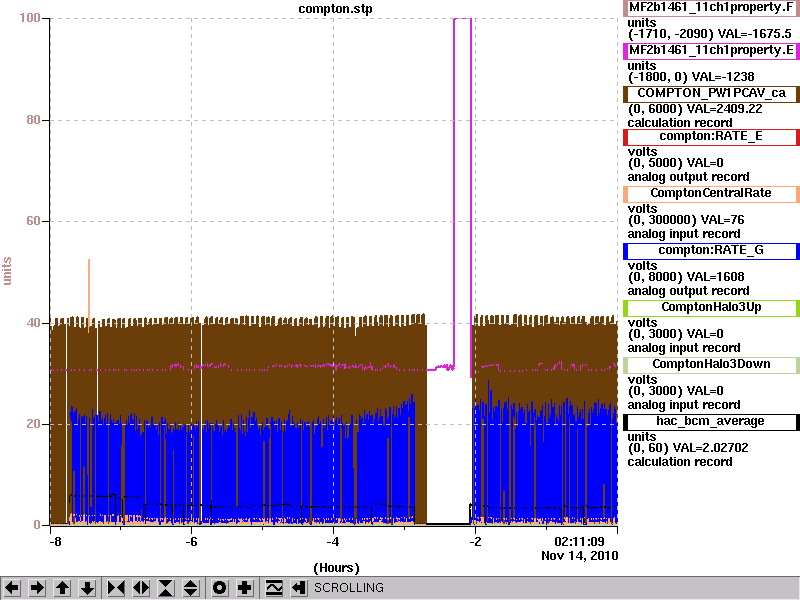Viewport: 800px width, 600px height.
Task: Select the ComptonCentralRate legend entry
Action: click(711, 193)
